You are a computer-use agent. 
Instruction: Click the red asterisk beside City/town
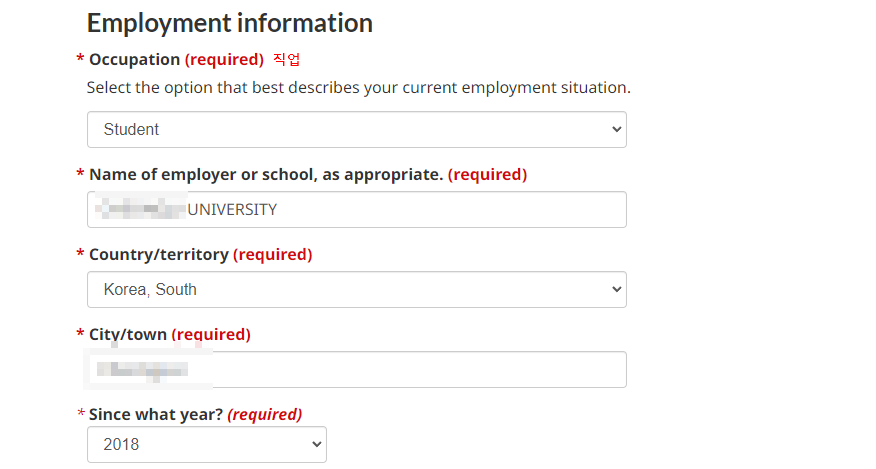pyautogui.click(x=80, y=335)
